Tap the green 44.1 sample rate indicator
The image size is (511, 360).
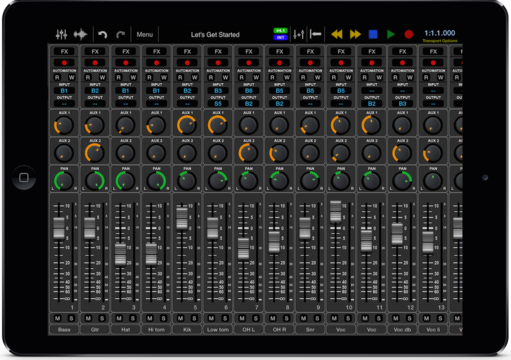281,30
